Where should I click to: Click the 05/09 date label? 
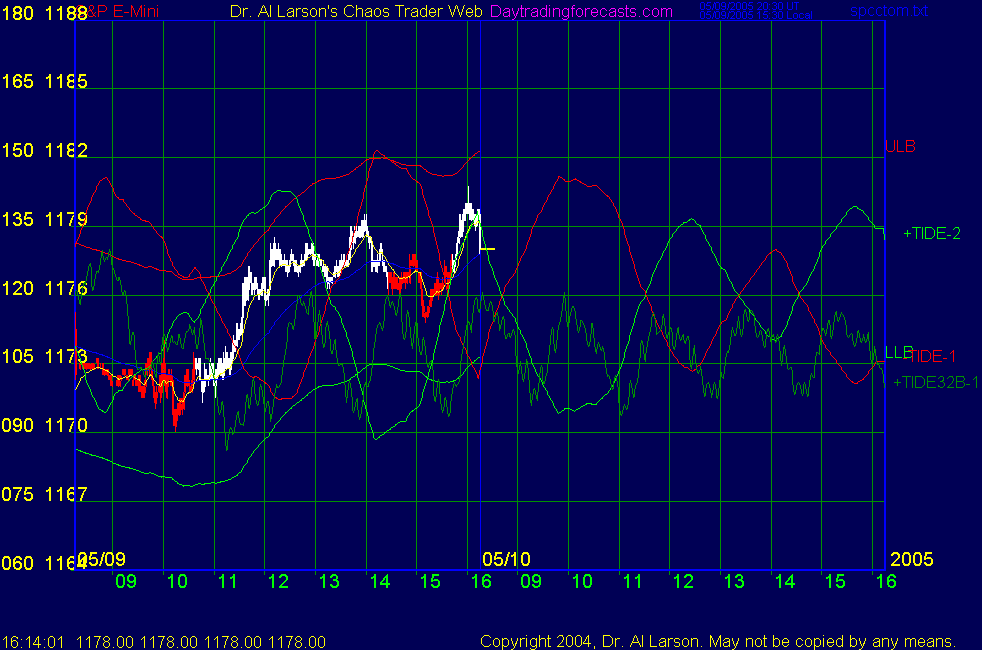click(x=103, y=558)
